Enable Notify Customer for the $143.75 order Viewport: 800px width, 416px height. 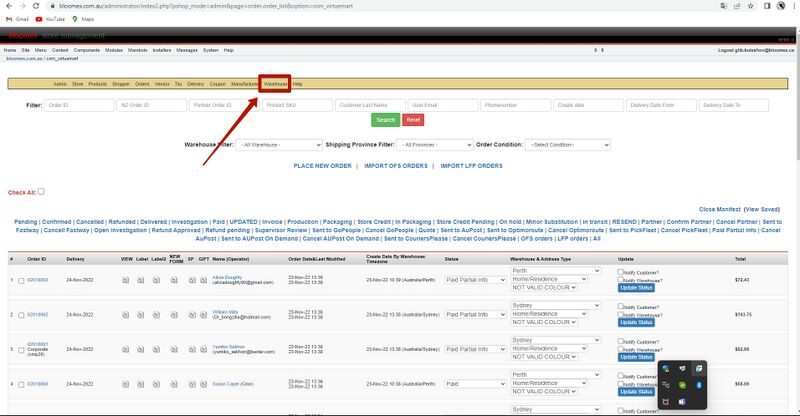click(620, 306)
